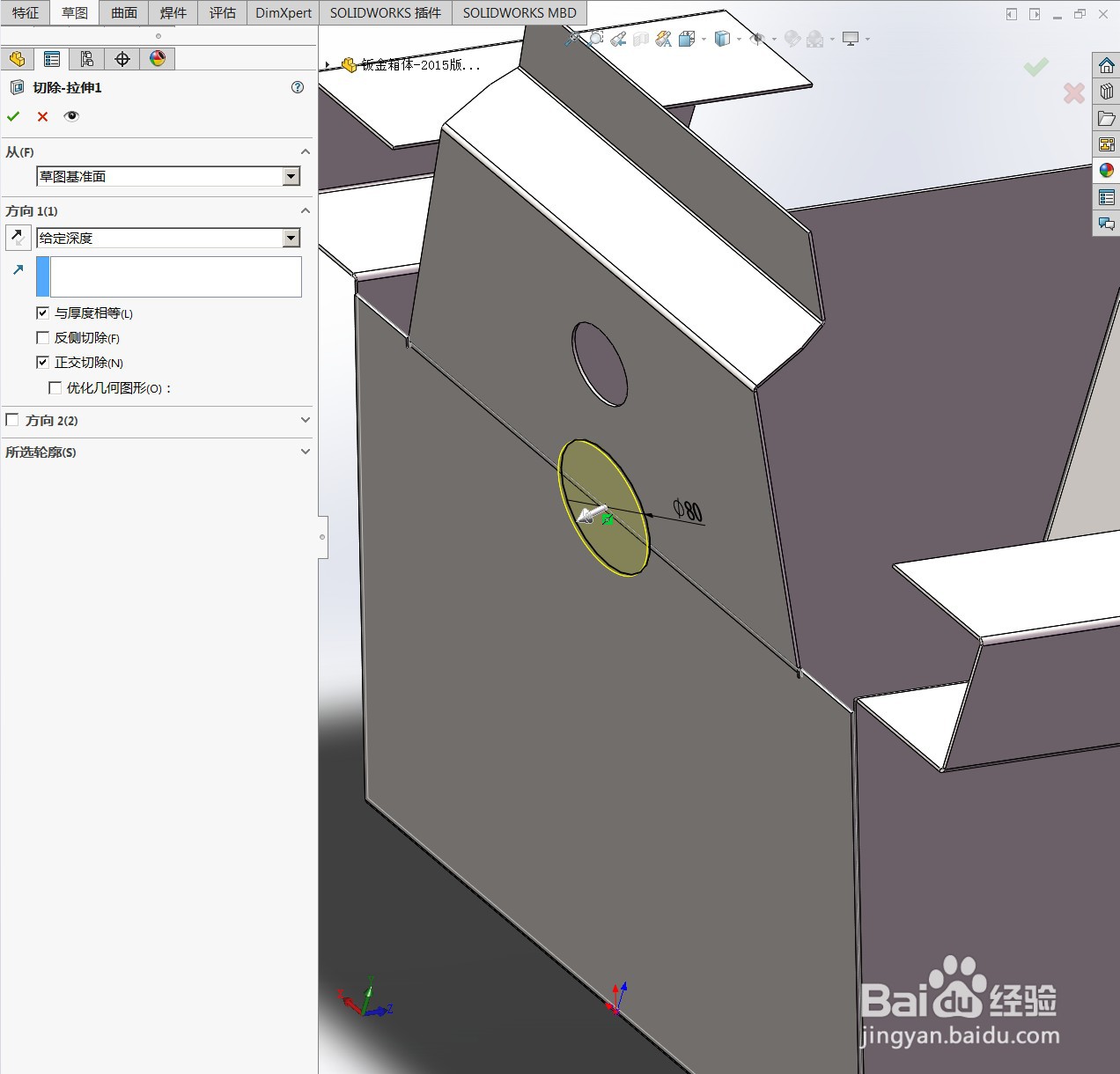Click the View Orientation cube icon
This screenshot has height=1074, width=1120.
(687, 39)
